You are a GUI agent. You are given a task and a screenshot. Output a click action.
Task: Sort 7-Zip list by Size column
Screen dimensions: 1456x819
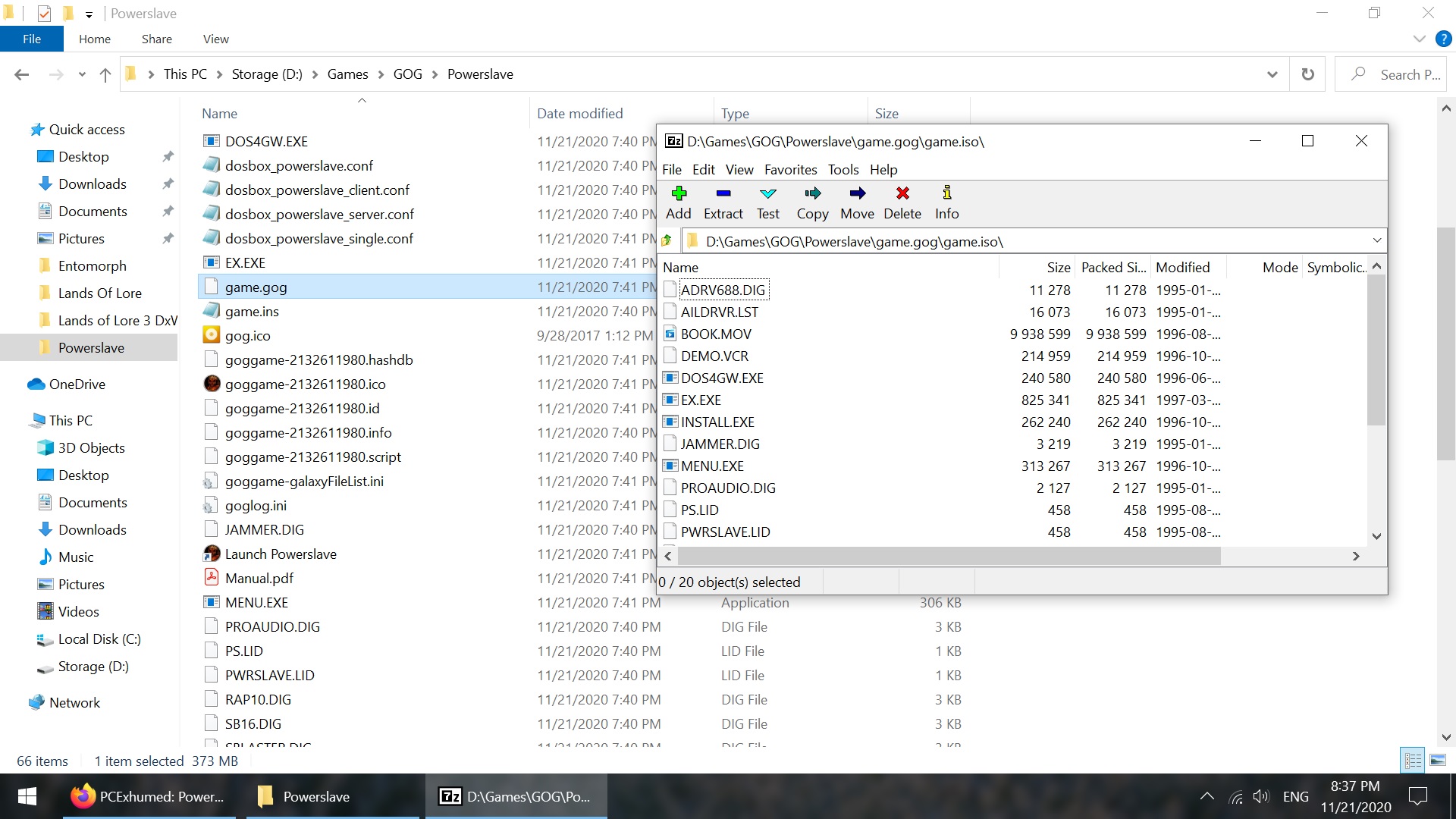coord(1059,267)
